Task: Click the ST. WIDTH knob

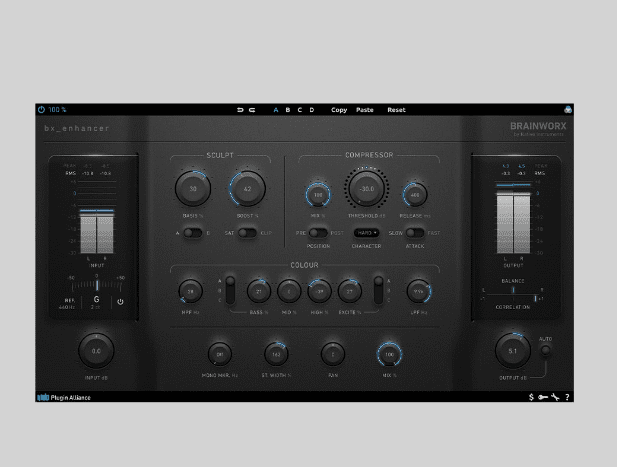Action: 276,354
